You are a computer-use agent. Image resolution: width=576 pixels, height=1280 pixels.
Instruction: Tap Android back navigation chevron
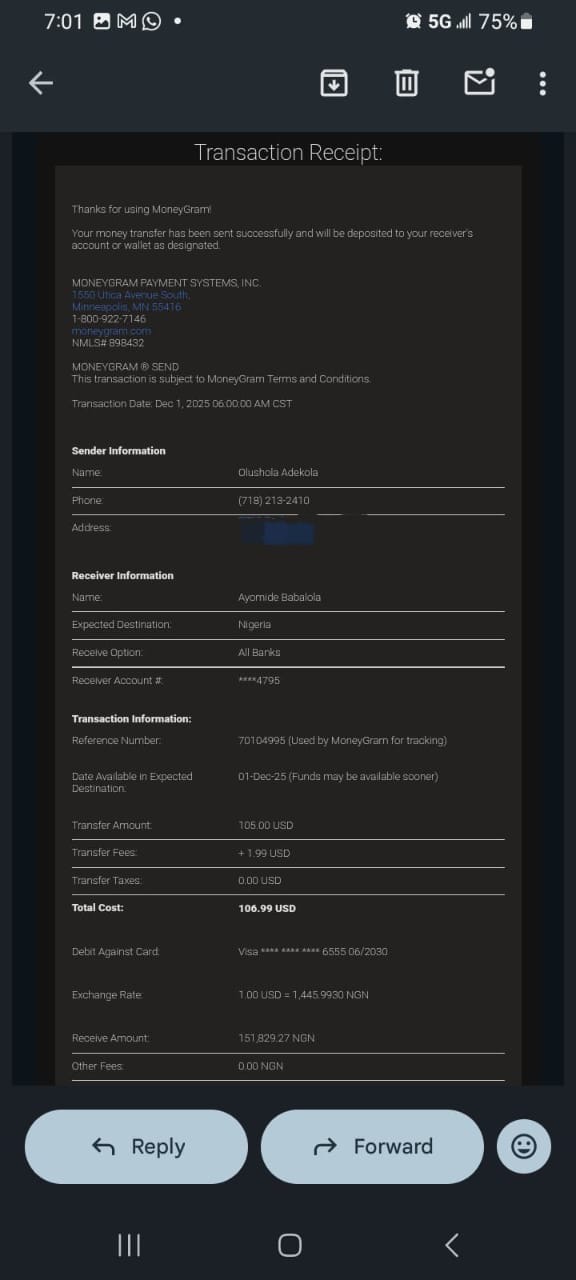pyautogui.click(x=452, y=1245)
